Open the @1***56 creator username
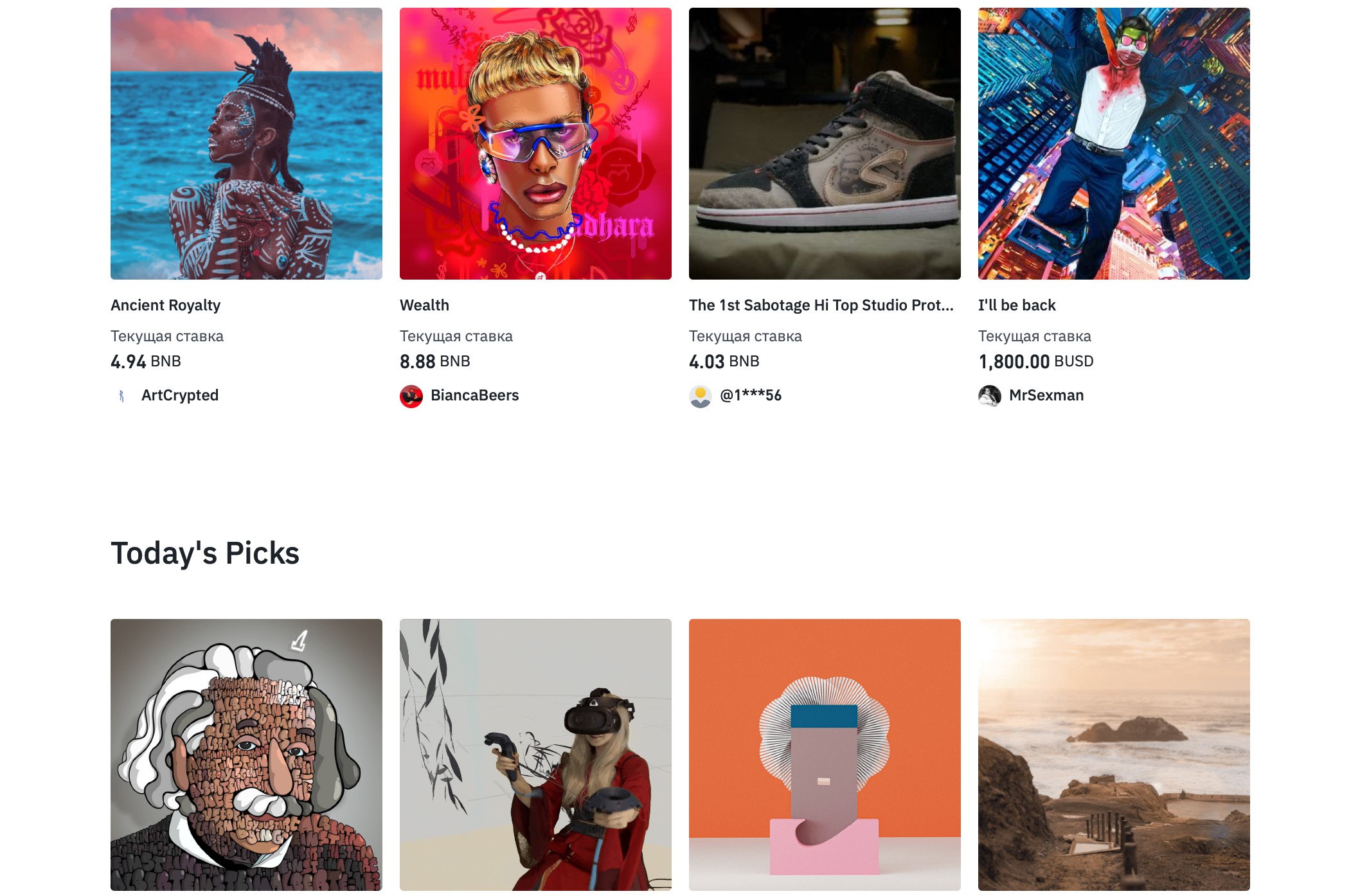This screenshot has height=896, width=1360. (751, 395)
